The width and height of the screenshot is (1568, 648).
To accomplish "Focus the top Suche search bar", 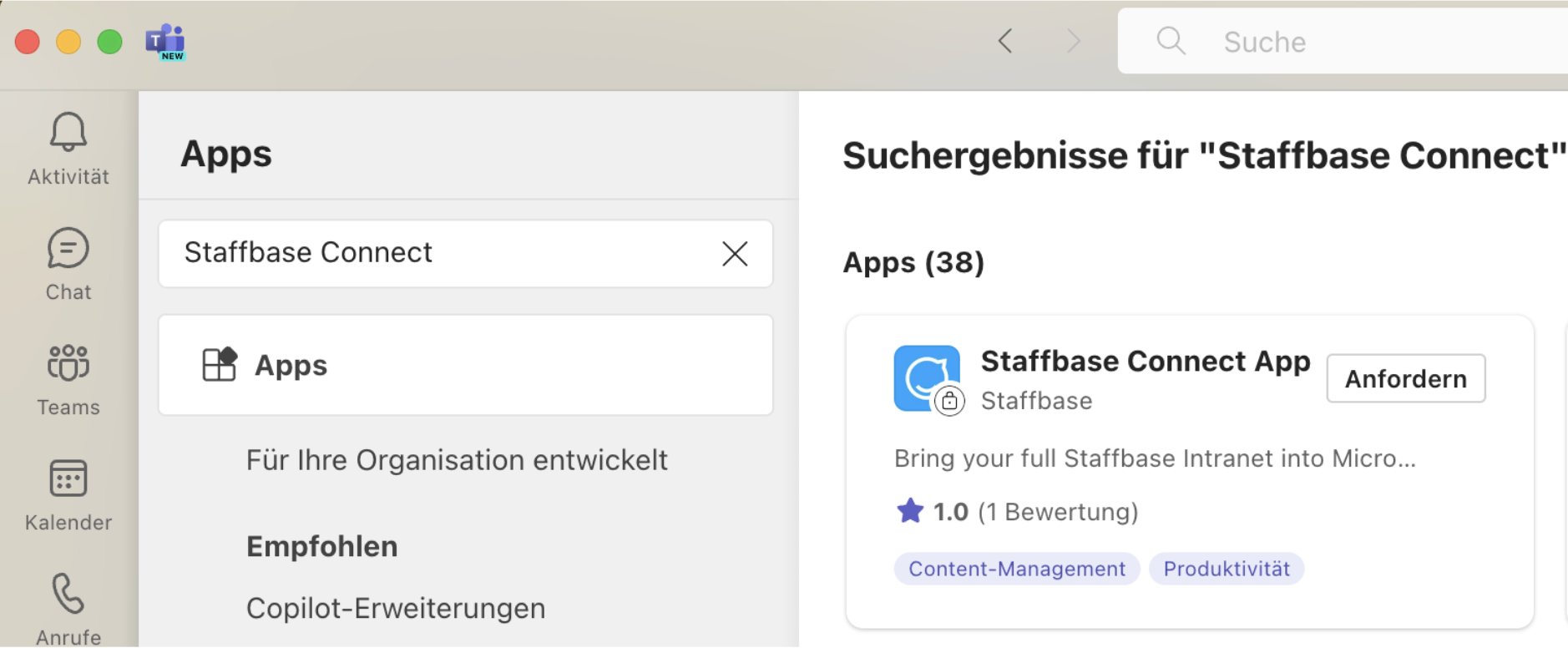I will [1343, 41].
